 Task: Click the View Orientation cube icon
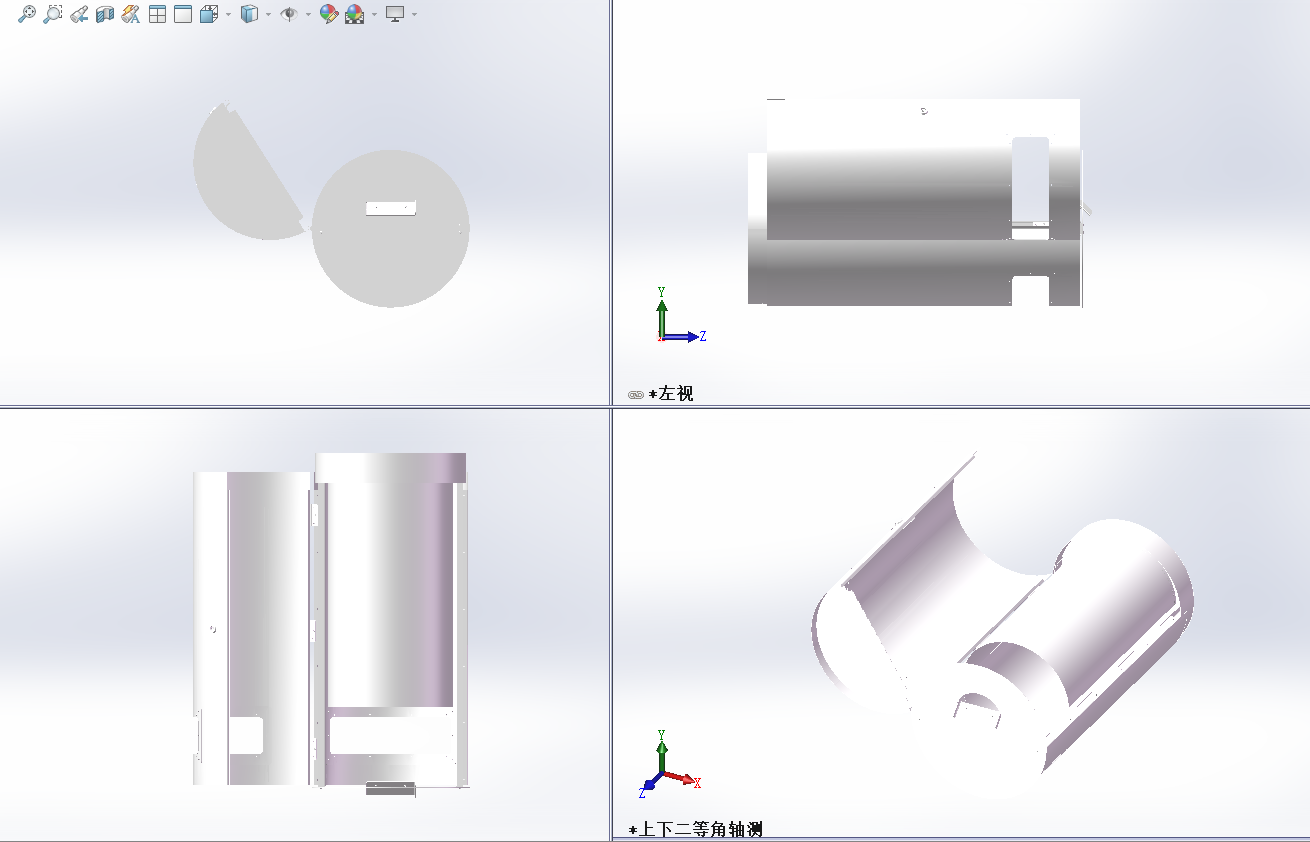coord(208,14)
